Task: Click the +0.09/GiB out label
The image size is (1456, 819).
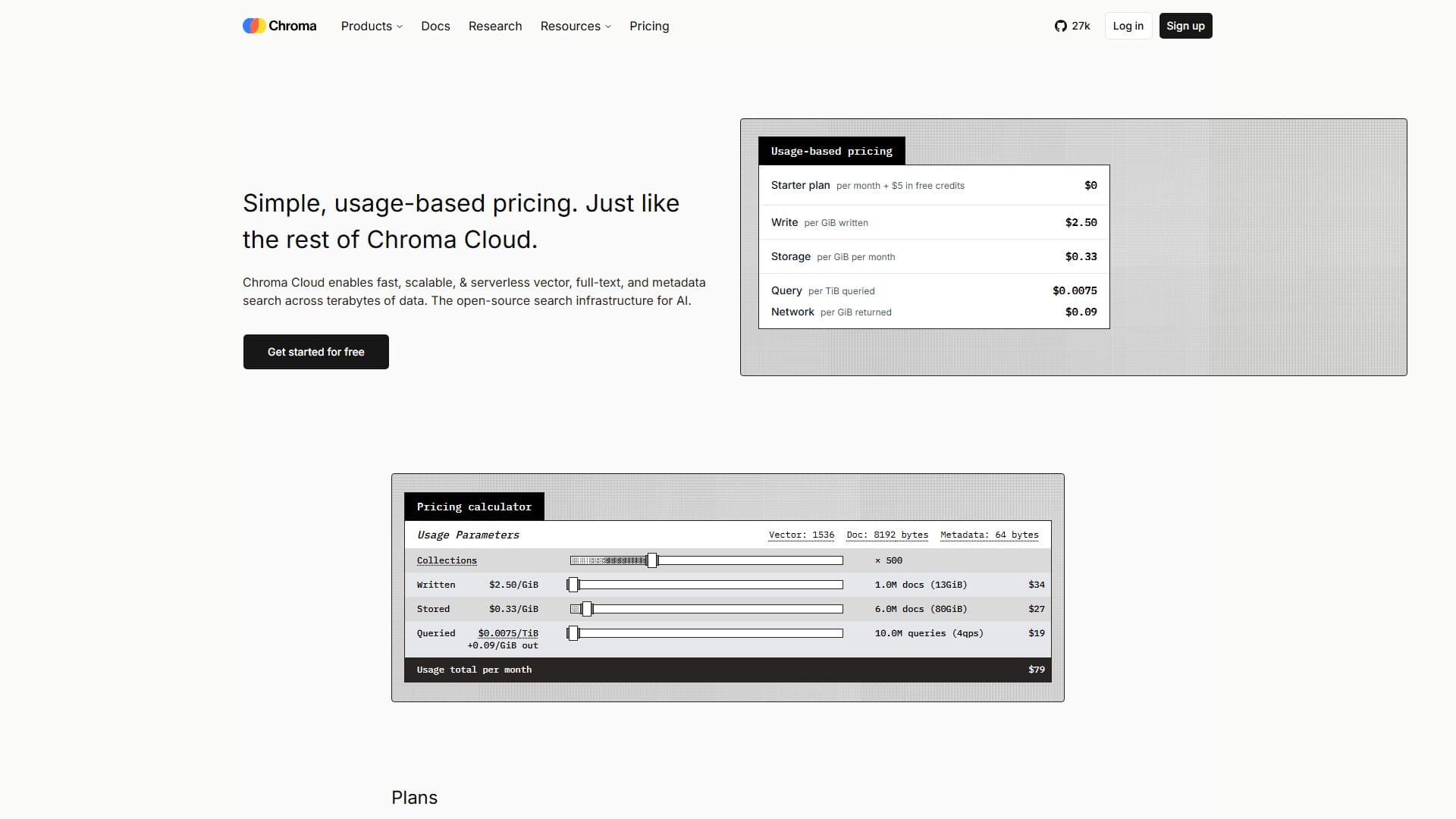Action: [503, 645]
